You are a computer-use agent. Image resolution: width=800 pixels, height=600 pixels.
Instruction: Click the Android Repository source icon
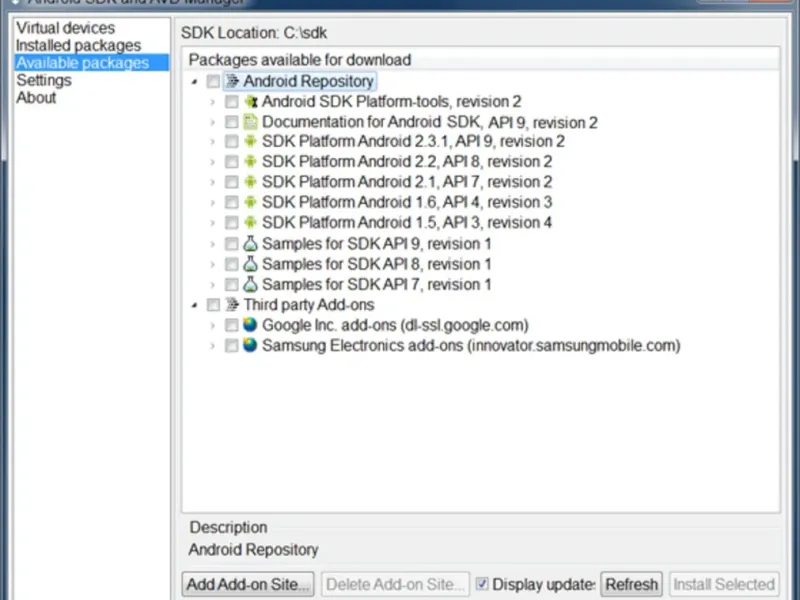(x=232, y=81)
